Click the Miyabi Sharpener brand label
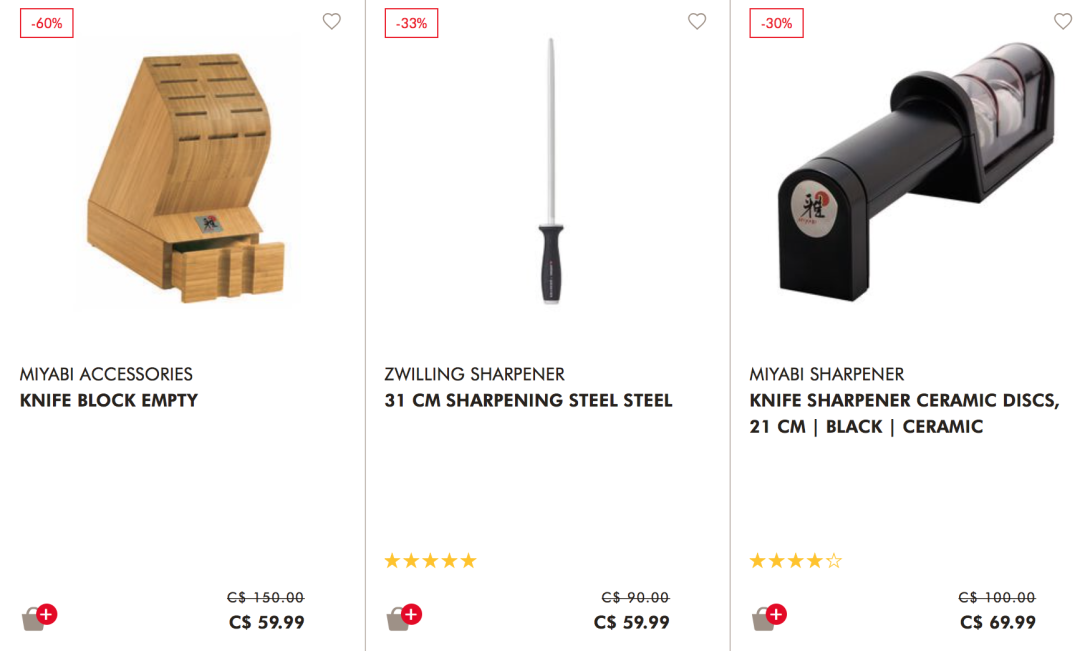The height and width of the screenshot is (651, 1080). 826,375
